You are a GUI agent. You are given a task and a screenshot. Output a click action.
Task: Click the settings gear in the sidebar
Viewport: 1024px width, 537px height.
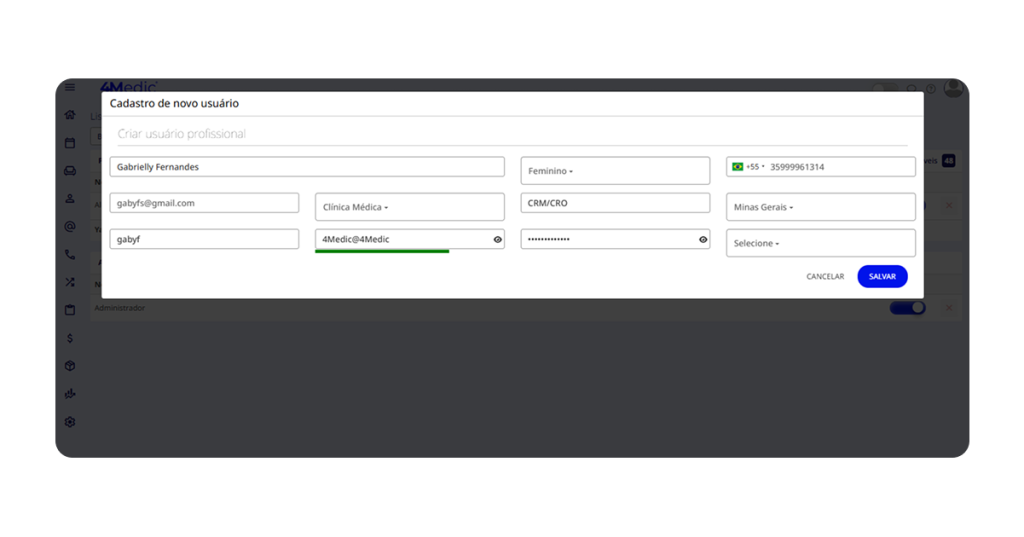click(70, 422)
